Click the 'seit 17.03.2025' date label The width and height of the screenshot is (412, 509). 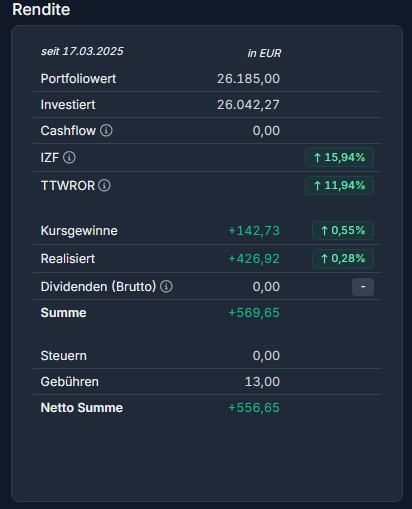pos(82,51)
